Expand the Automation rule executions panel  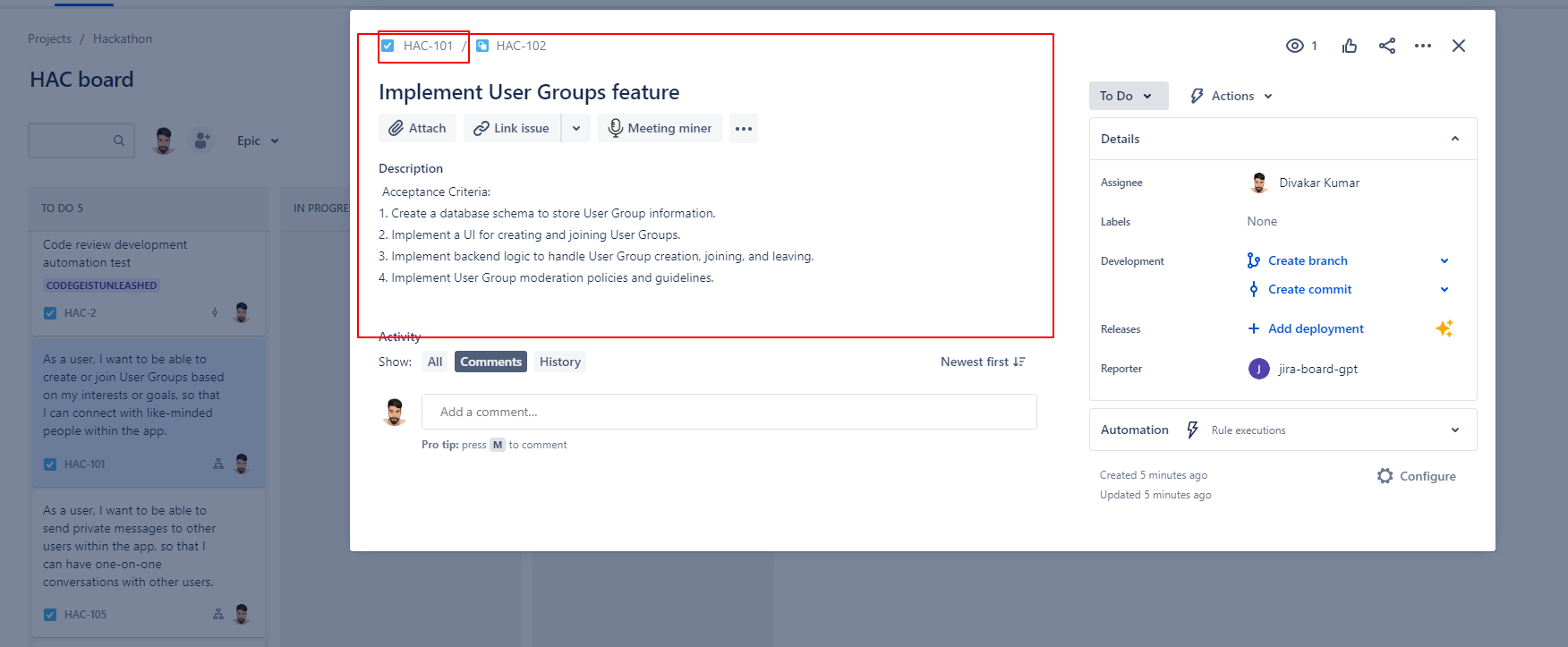(1283, 430)
